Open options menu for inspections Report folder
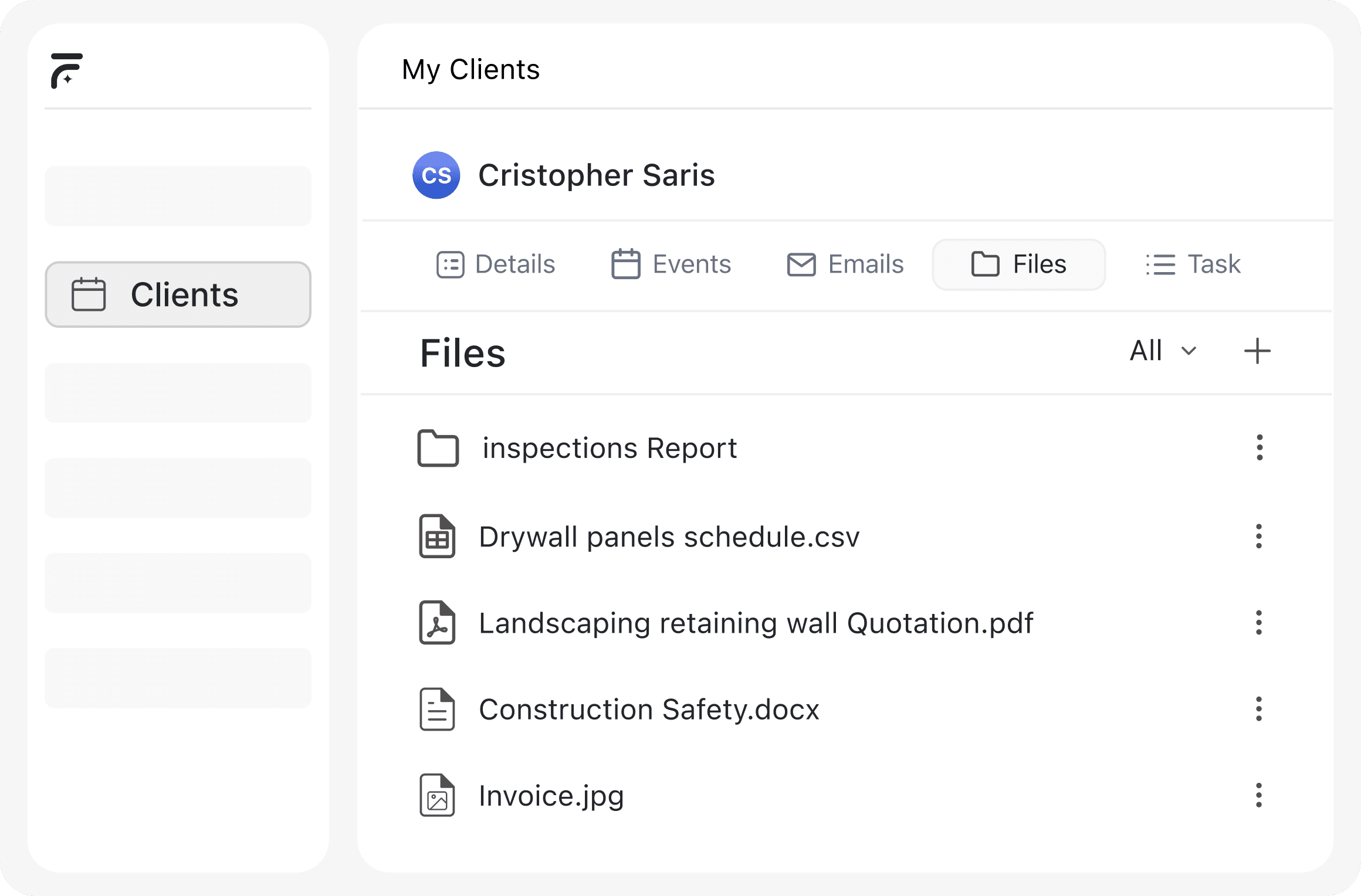This screenshot has width=1361, height=896. pos(1259,447)
